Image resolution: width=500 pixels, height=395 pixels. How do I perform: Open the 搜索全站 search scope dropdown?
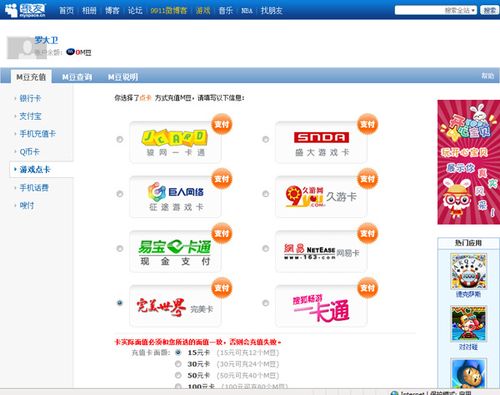pyautogui.click(x=460, y=10)
